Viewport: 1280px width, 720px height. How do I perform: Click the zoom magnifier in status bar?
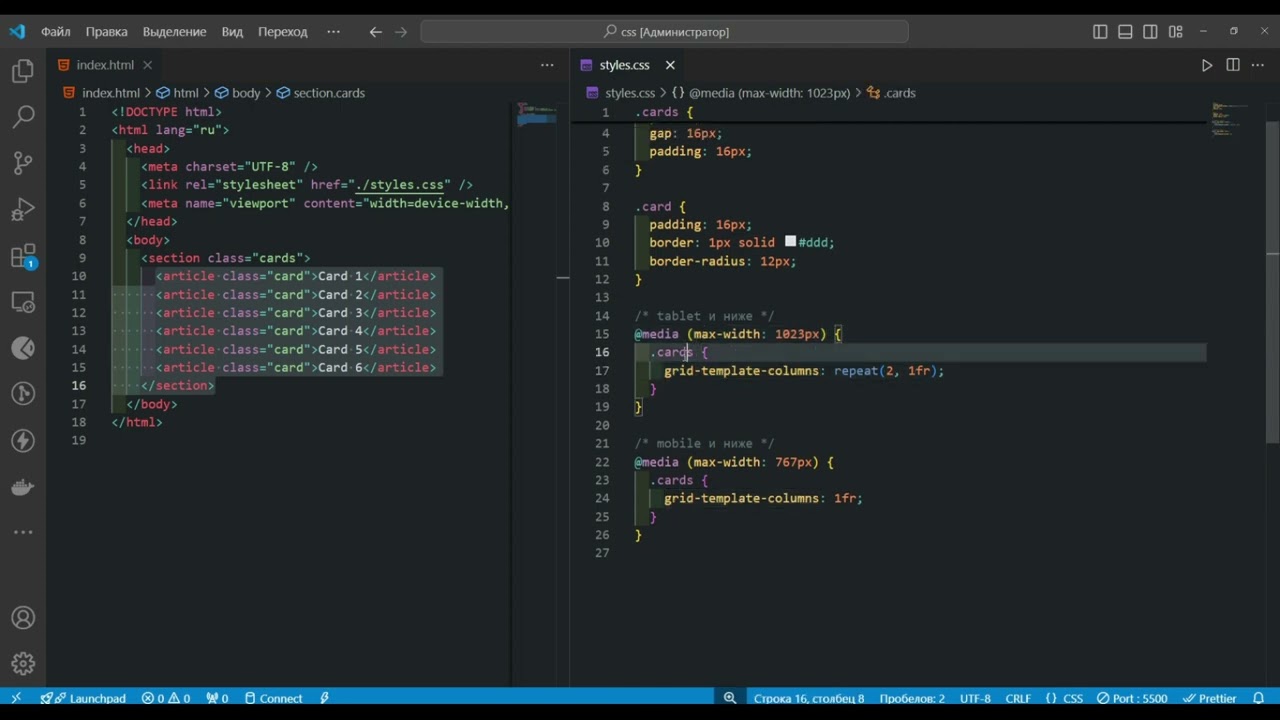tap(730, 698)
